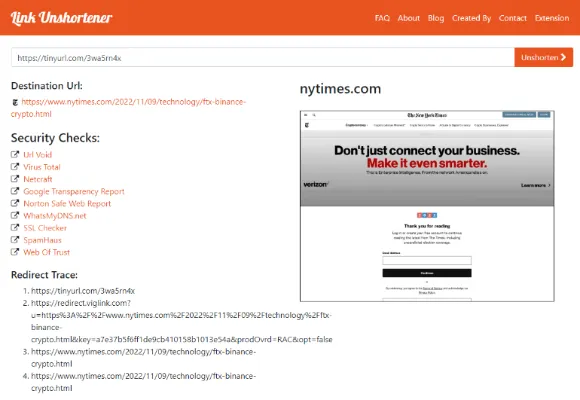
Task: Click external link icon next to SpamHaus
Action: [x=15, y=240]
